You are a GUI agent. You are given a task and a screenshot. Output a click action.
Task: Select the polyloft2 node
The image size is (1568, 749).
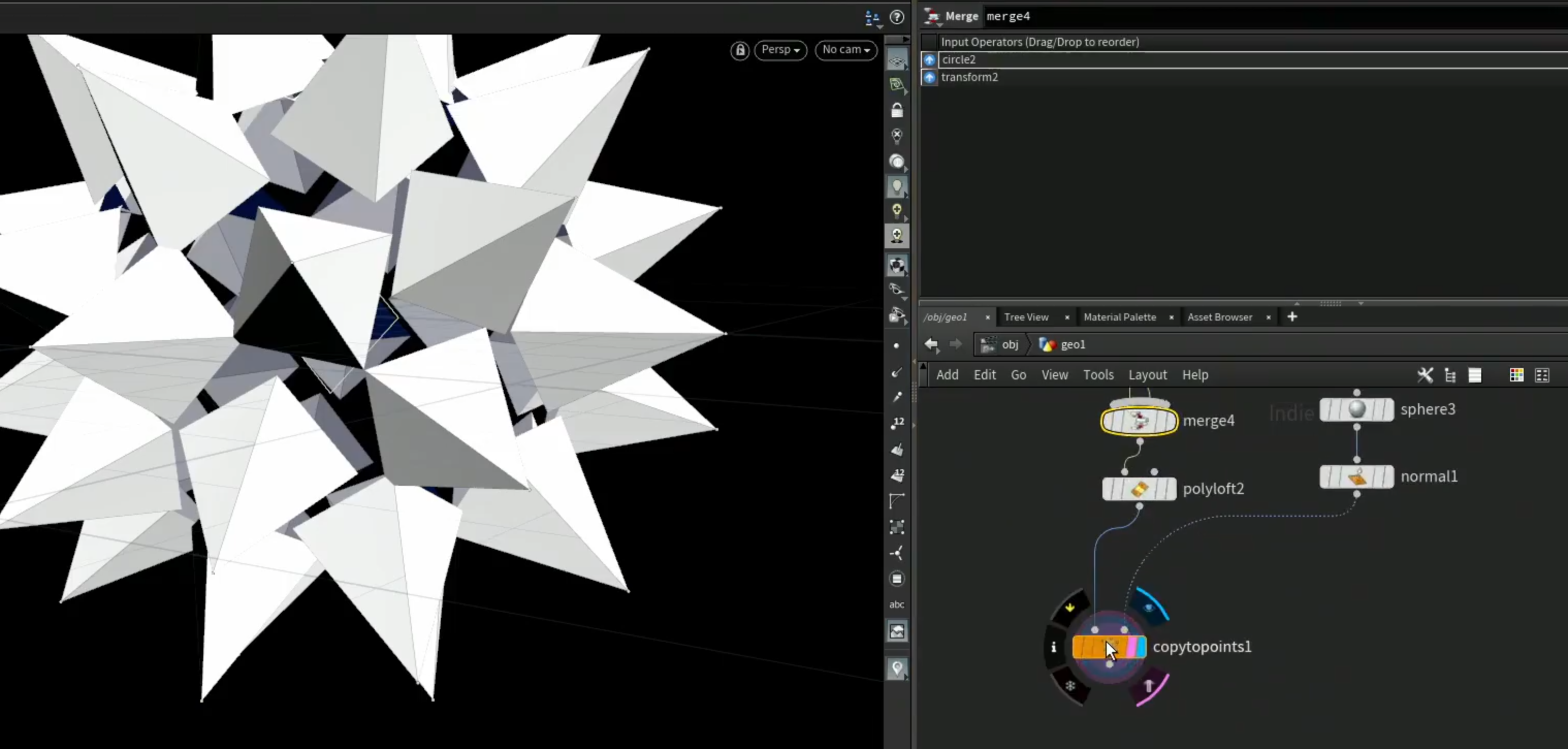1139,489
